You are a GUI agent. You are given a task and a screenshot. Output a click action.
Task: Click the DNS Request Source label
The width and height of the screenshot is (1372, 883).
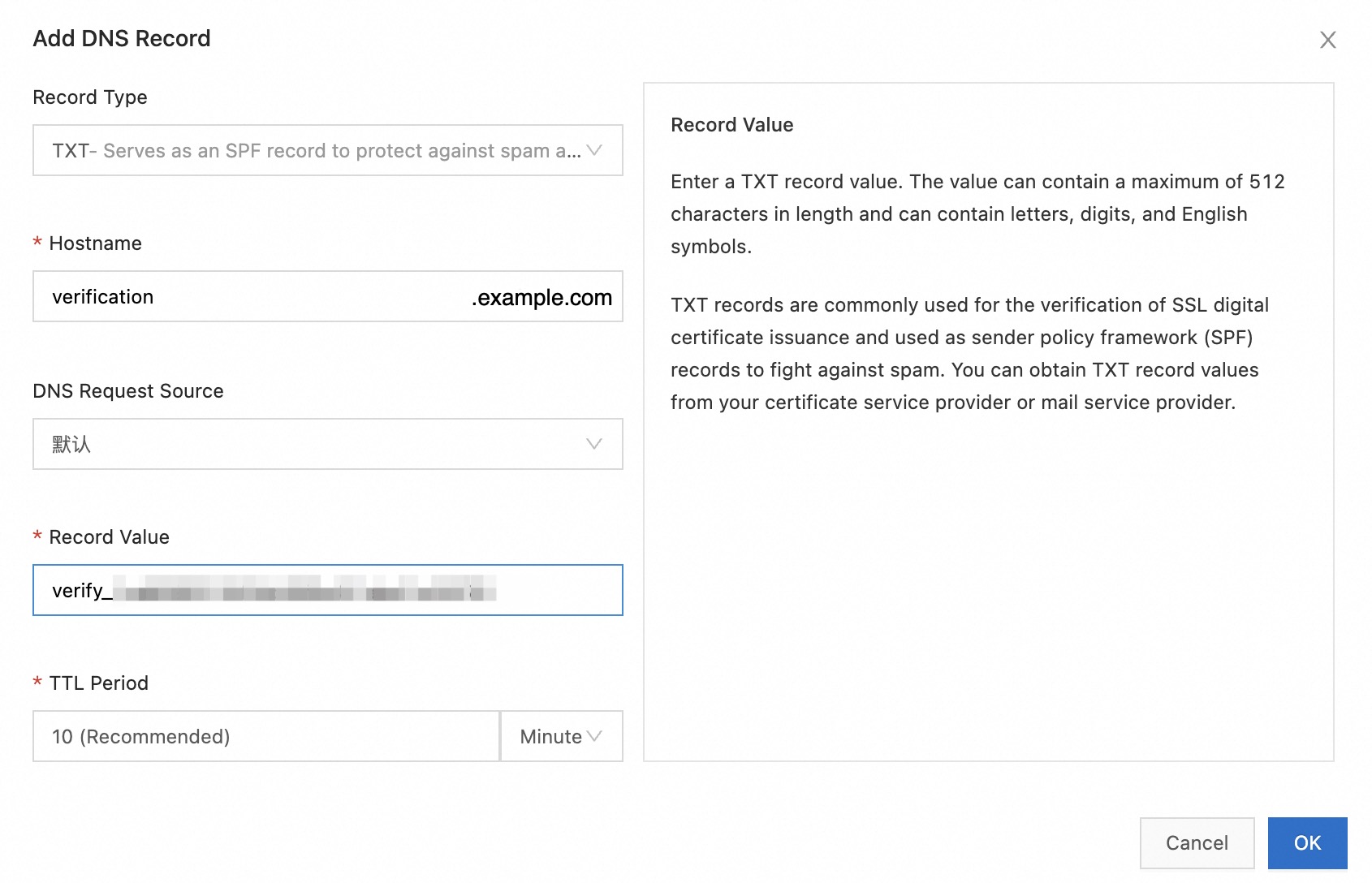[128, 391]
